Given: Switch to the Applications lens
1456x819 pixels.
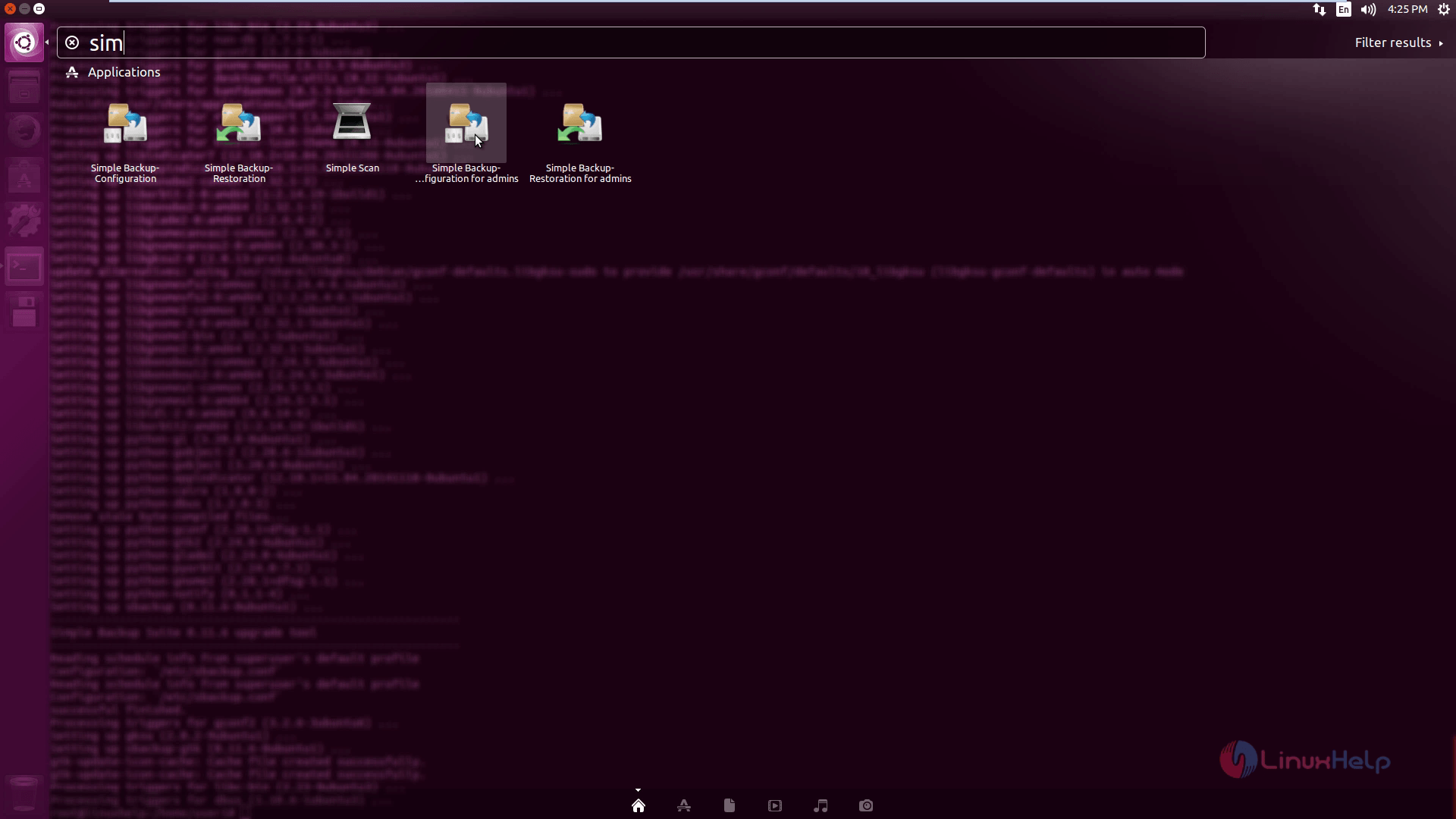Looking at the screenshot, I should point(684,805).
